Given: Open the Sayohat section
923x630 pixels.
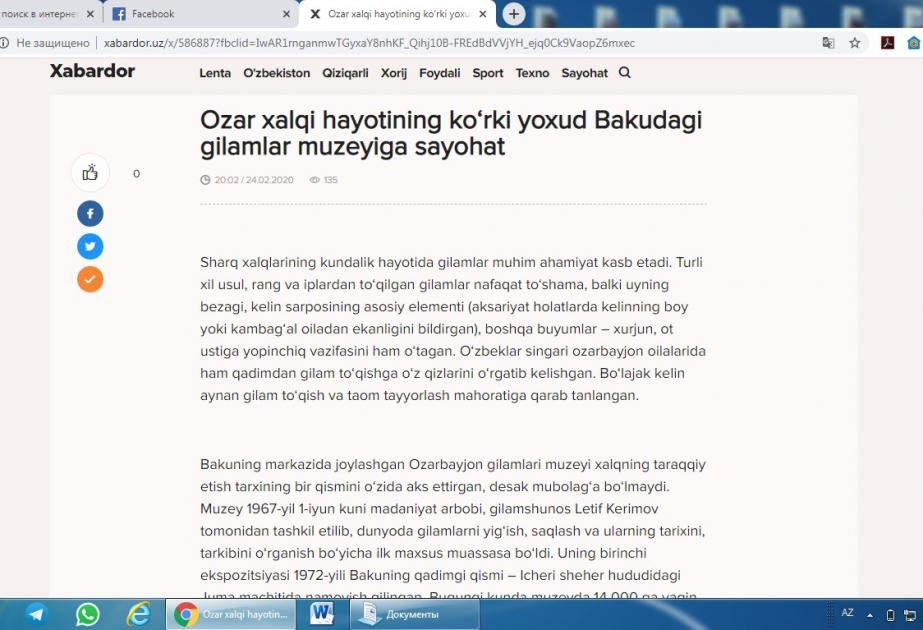Looking at the screenshot, I should pos(585,73).
